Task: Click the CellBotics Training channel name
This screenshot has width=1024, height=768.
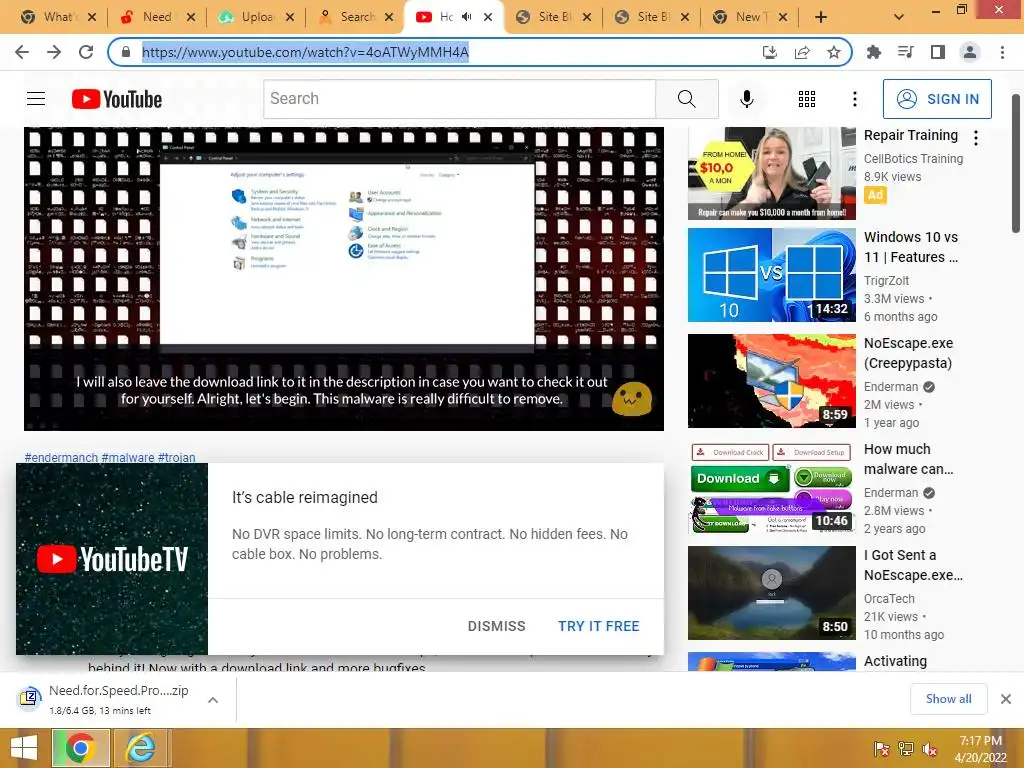Action: [x=913, y=158]
